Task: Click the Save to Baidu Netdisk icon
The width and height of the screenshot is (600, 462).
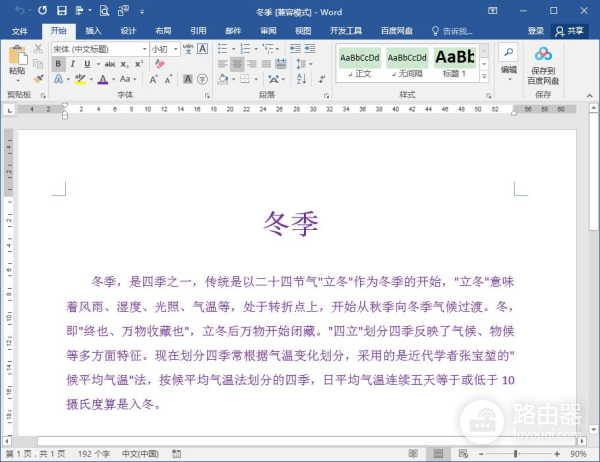Action: pos(543,60)
